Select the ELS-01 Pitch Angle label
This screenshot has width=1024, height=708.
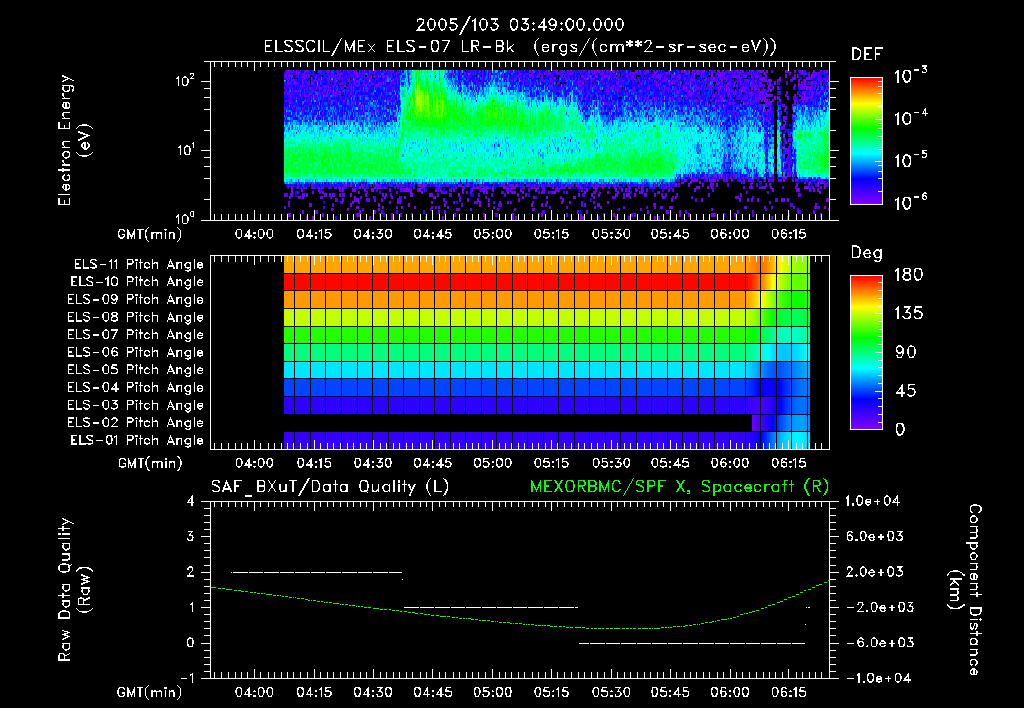pos(137,440)
